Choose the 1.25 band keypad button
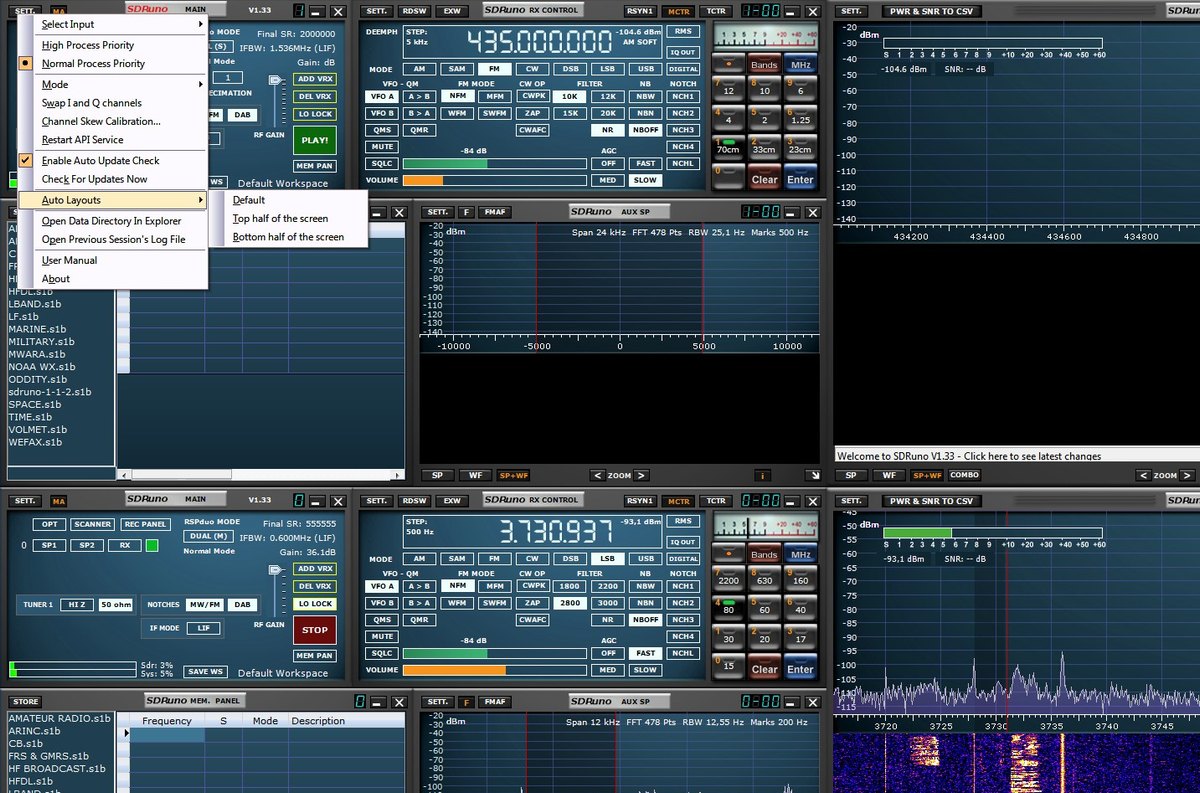 [800, 118]
